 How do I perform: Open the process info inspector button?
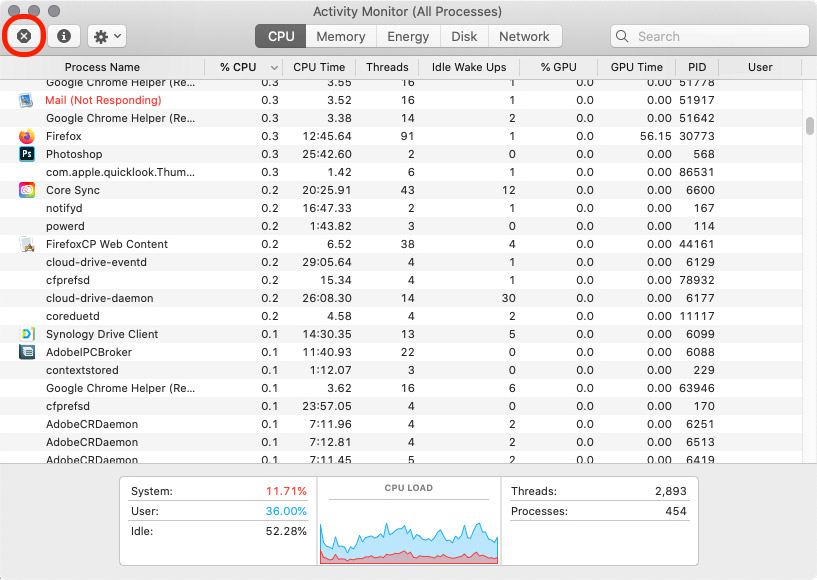64,36
